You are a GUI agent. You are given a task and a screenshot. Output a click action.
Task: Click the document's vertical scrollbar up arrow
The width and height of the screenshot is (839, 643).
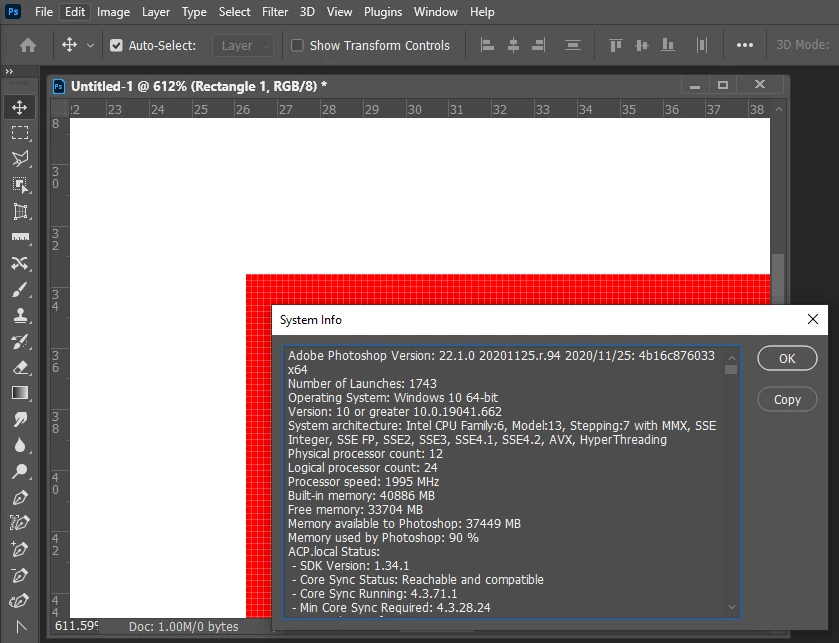coord(779,109)
